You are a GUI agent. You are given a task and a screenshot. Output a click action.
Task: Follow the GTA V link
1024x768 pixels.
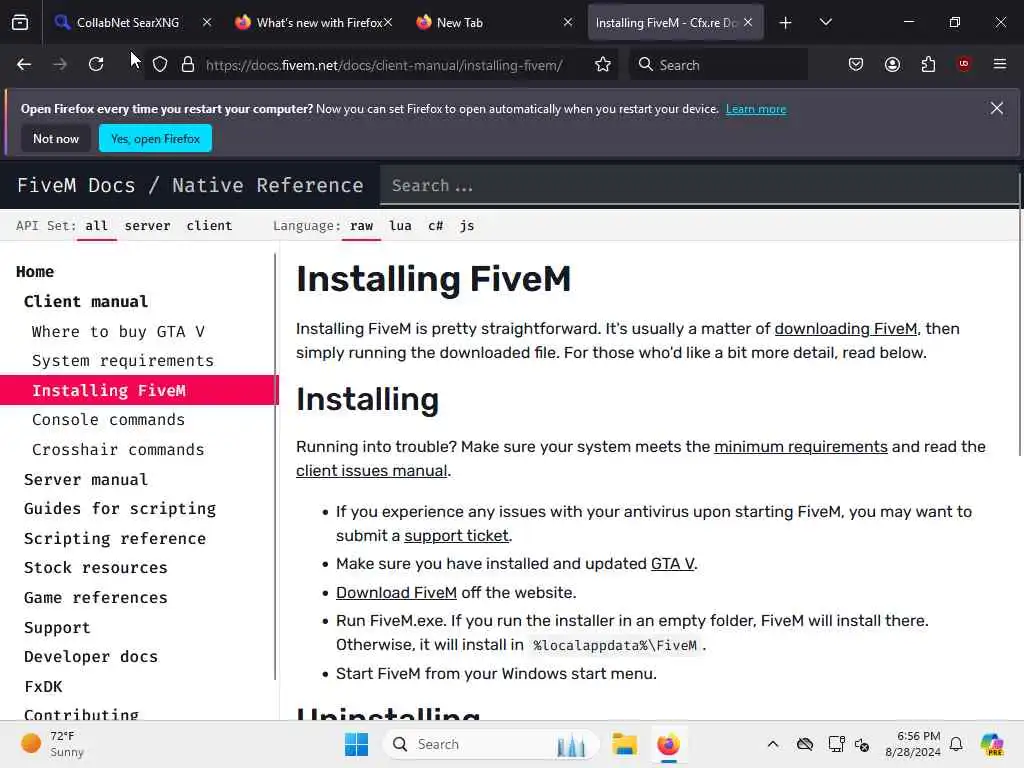(x=672, y=564)
